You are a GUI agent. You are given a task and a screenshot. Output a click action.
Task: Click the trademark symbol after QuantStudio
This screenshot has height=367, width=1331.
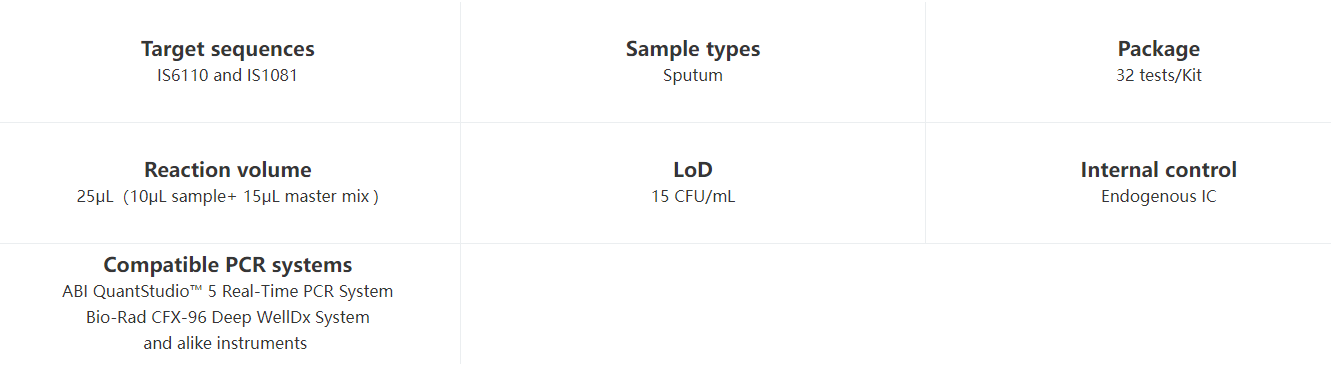coord(197,289)
